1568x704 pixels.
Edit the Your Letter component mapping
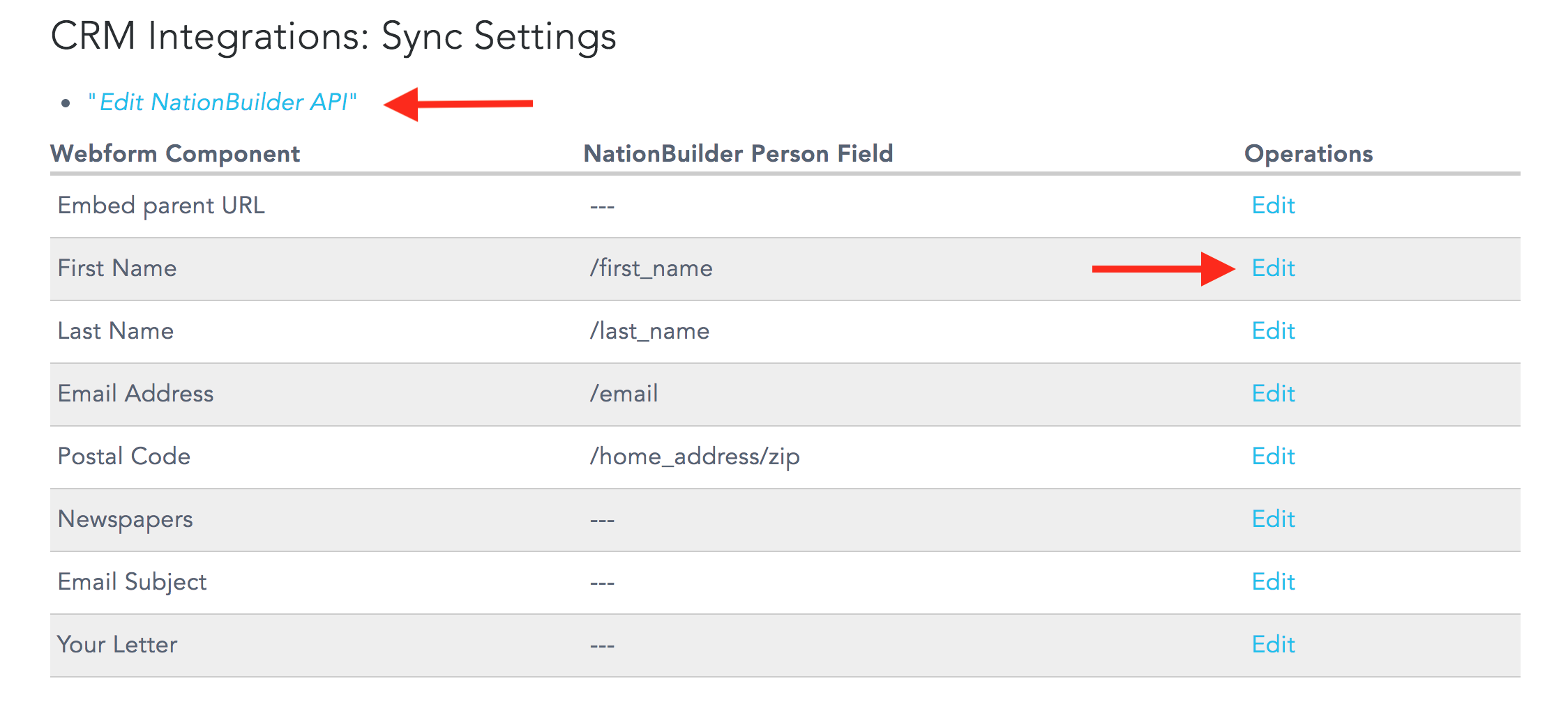(x=1273, y=645)
